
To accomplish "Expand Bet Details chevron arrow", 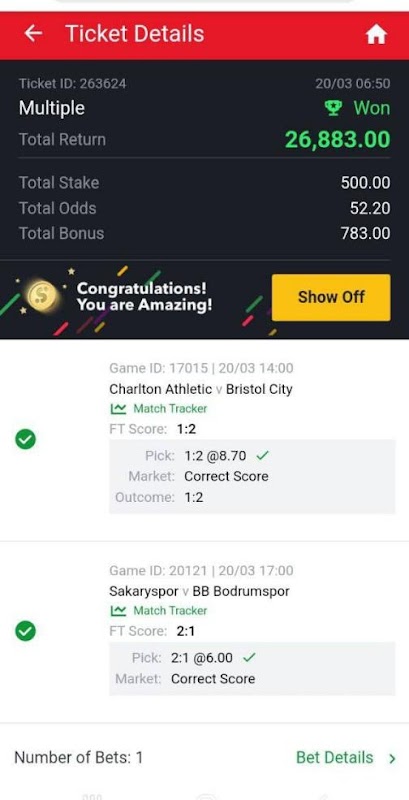I will (x=392, y=758).
